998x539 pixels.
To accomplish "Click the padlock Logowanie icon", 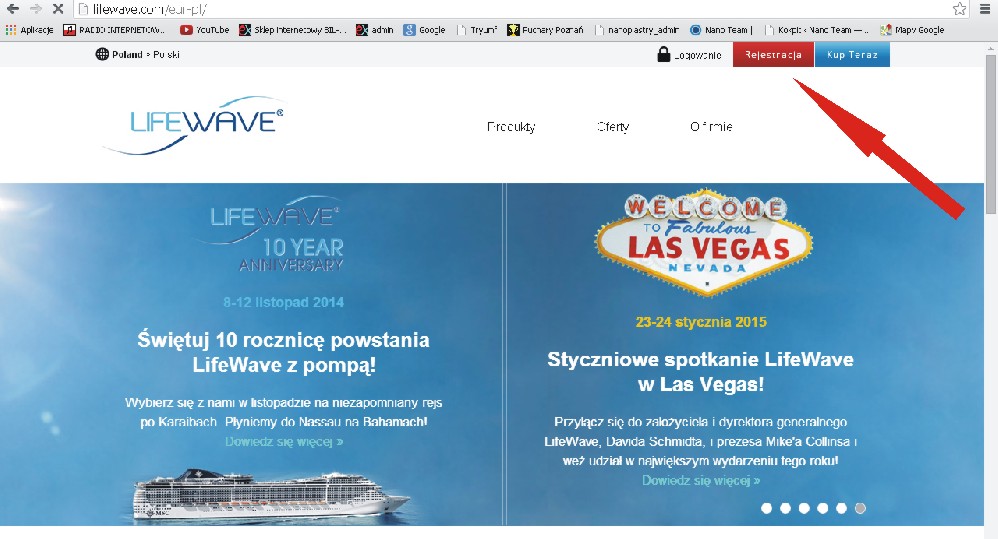I will click(x=663, y=54).
